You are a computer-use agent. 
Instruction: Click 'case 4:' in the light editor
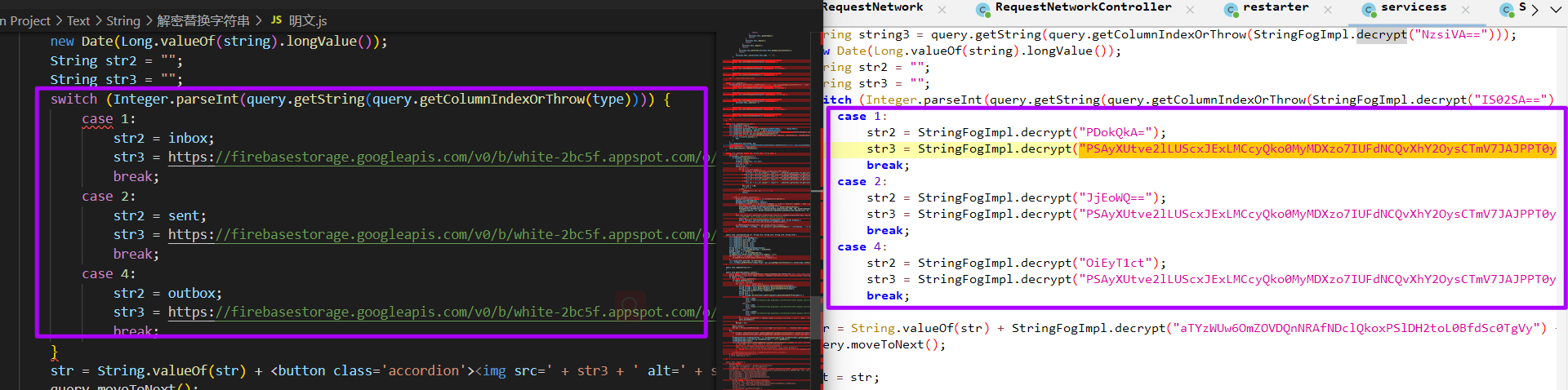coord(862,247)
